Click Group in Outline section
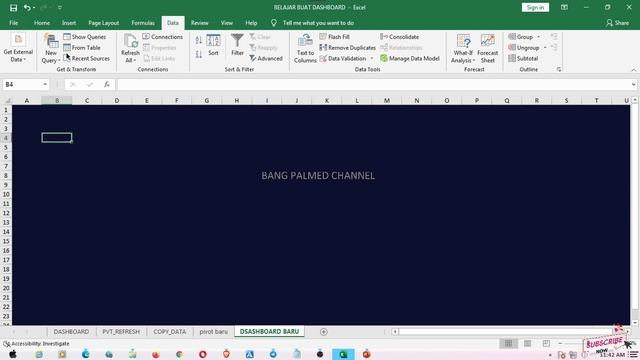This screenshot has height=360, width=640. 521,37
